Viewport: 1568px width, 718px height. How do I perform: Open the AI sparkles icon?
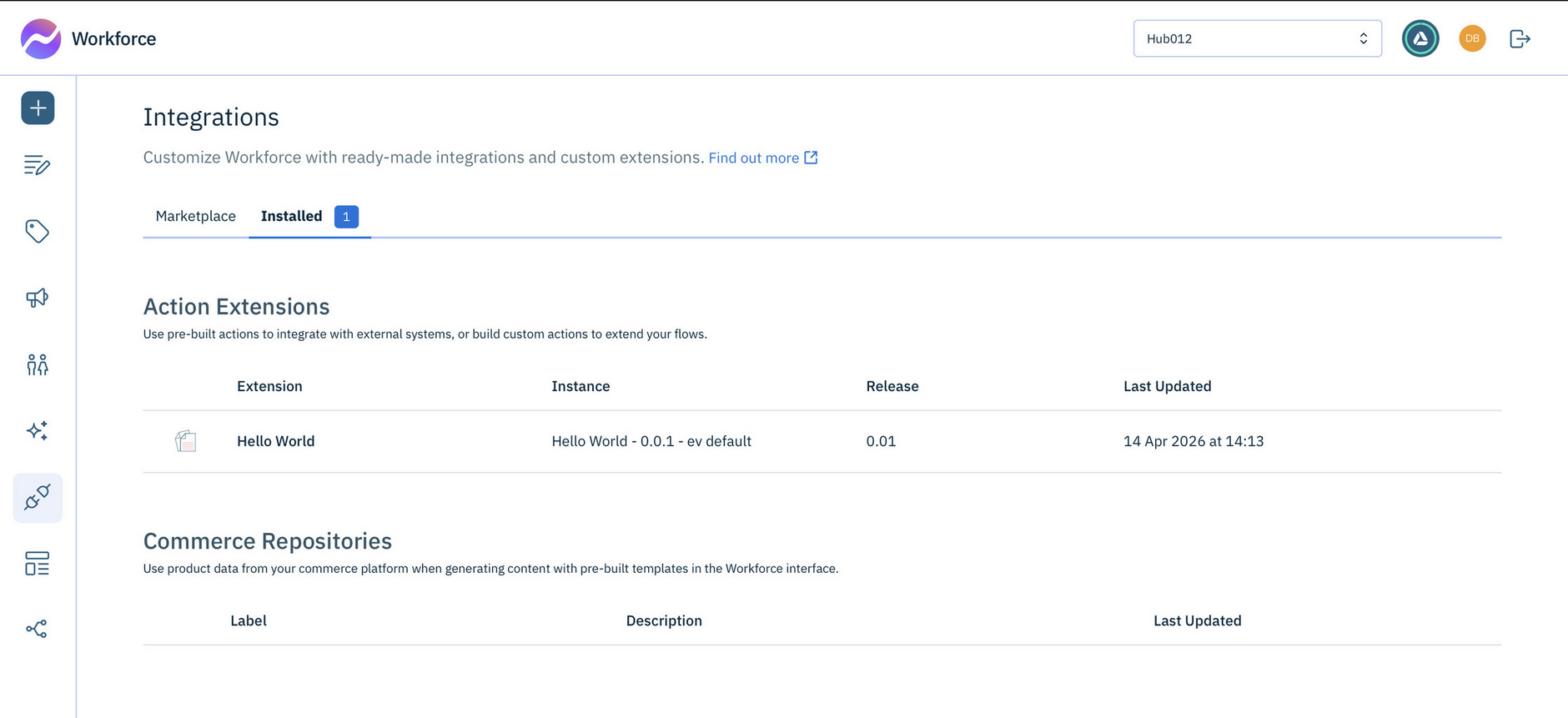click(37, 430)
